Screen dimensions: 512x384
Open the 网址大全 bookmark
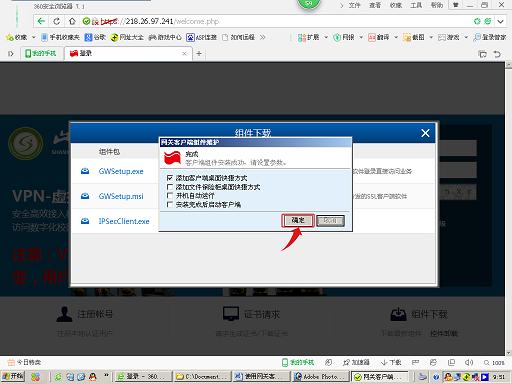pos(127,37)
